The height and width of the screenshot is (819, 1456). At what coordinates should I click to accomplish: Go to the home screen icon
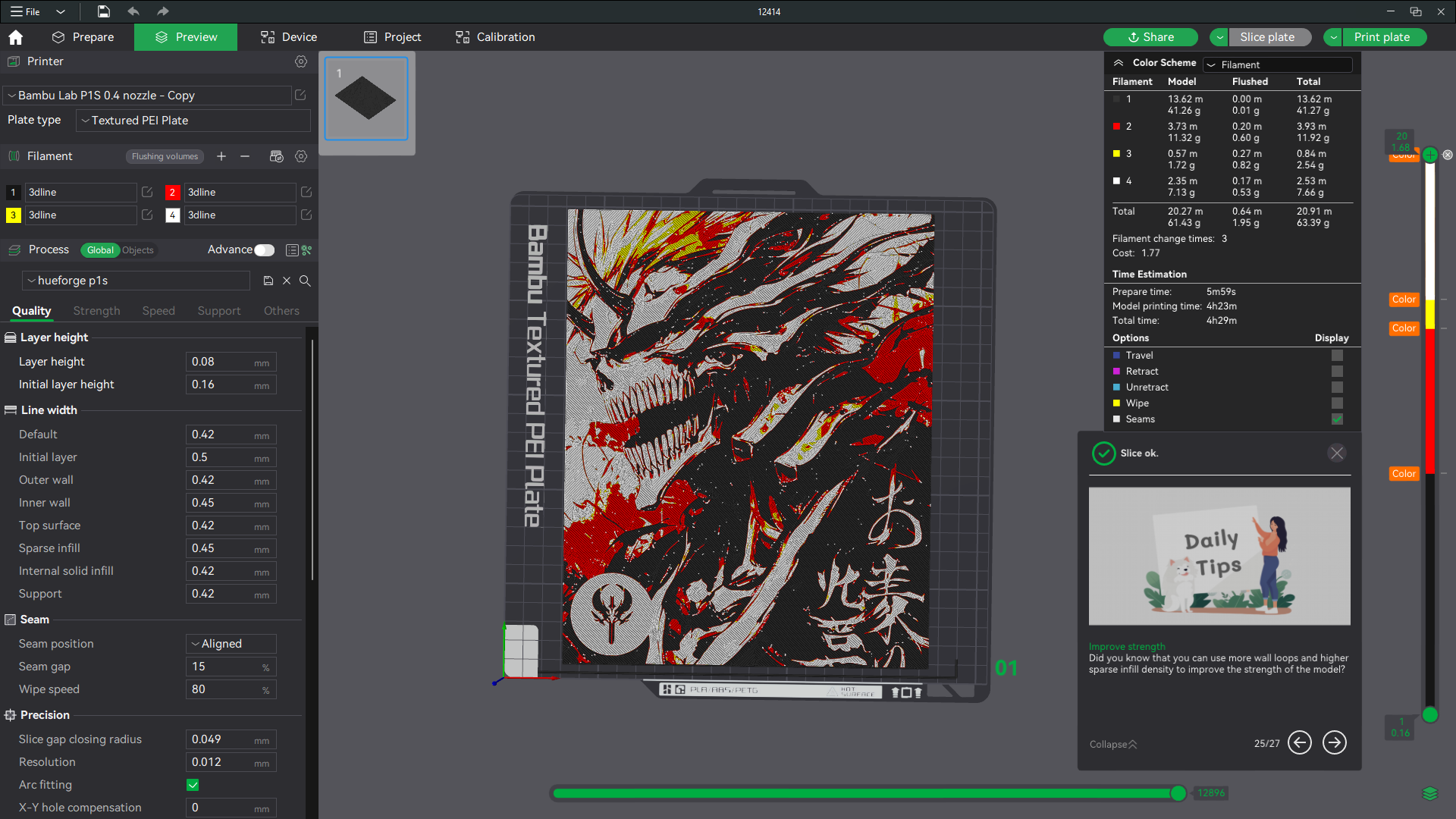point(16,37)
